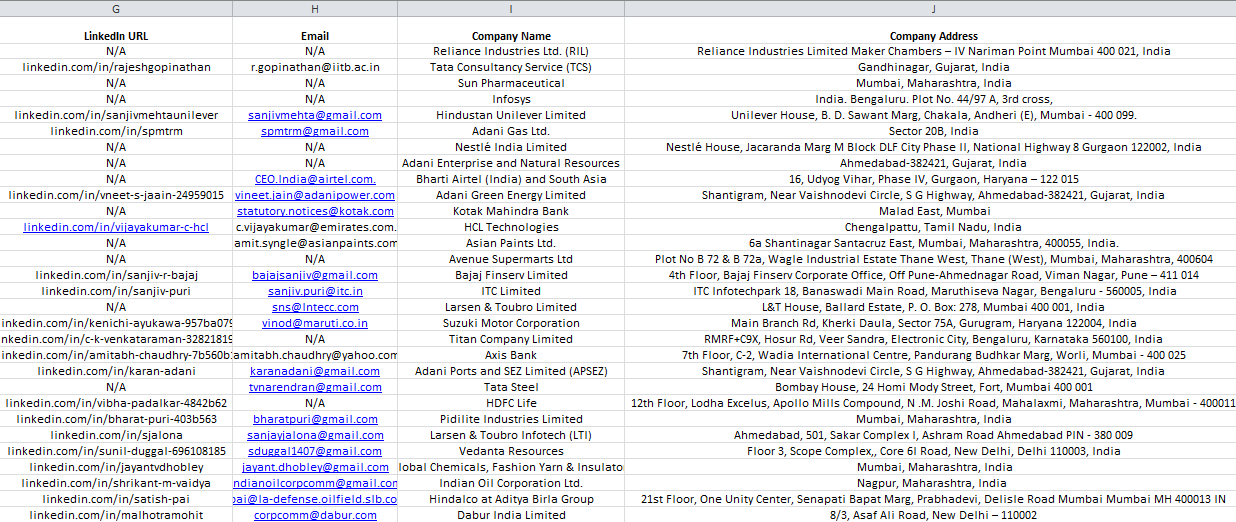Select Sector 20B, India address cell
The height and width of the screenshot is (522, 1236).
click(930, 131)
